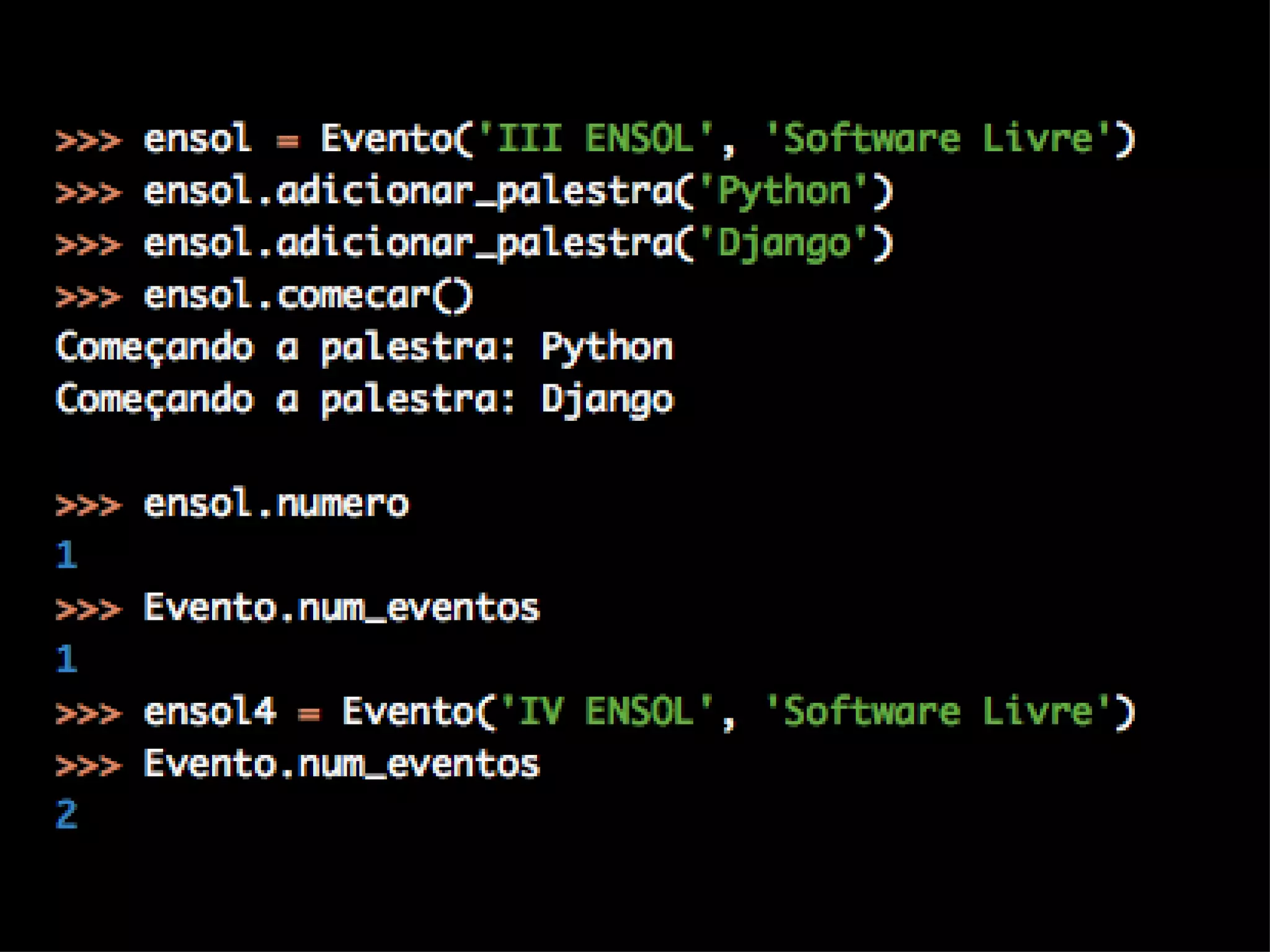The height and width of the screenshot is (952, 1270).
Task: Click first Evento.num_eventos expression
Action: 342,607
